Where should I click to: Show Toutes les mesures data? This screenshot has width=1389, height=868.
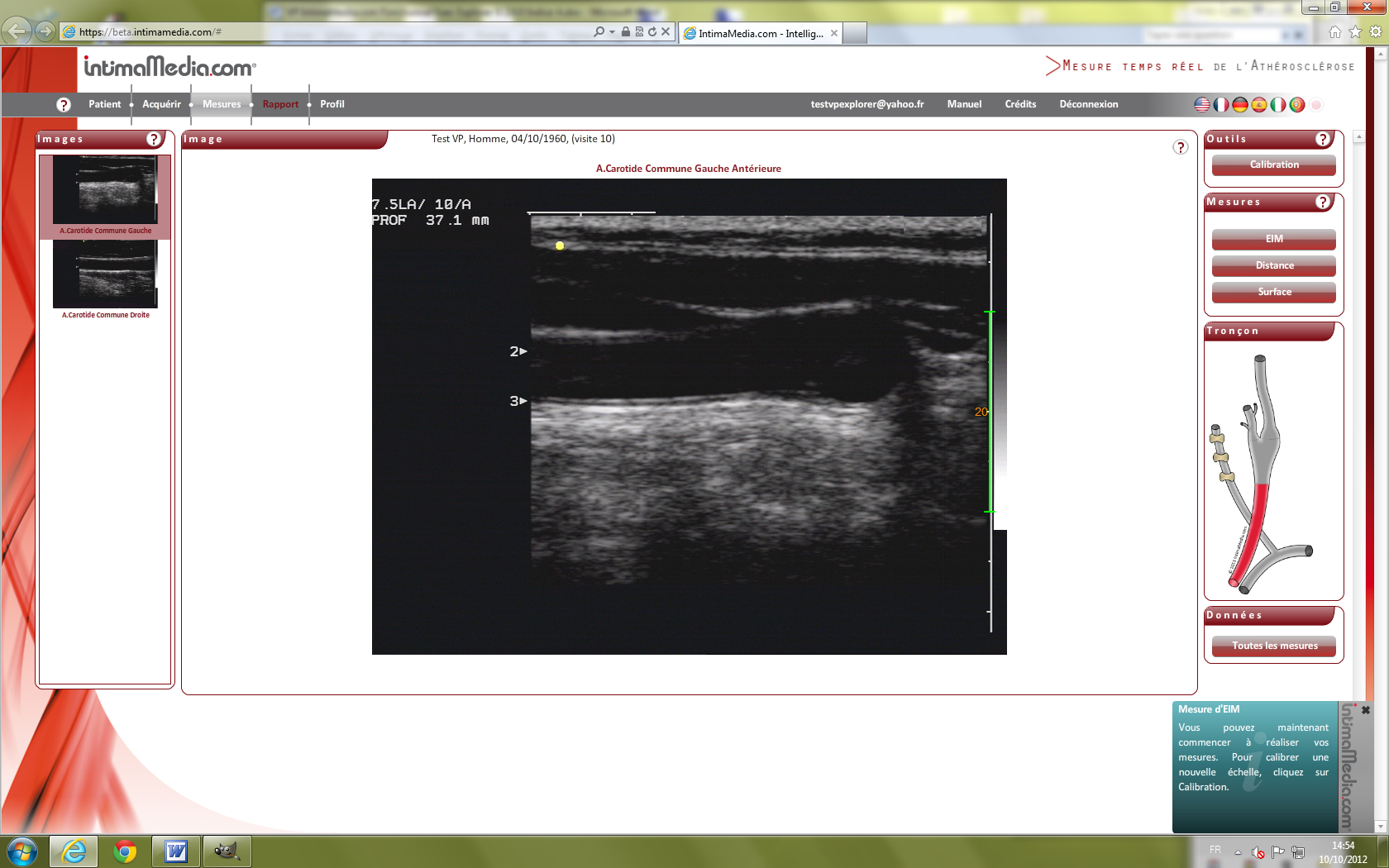point(1273,646)
